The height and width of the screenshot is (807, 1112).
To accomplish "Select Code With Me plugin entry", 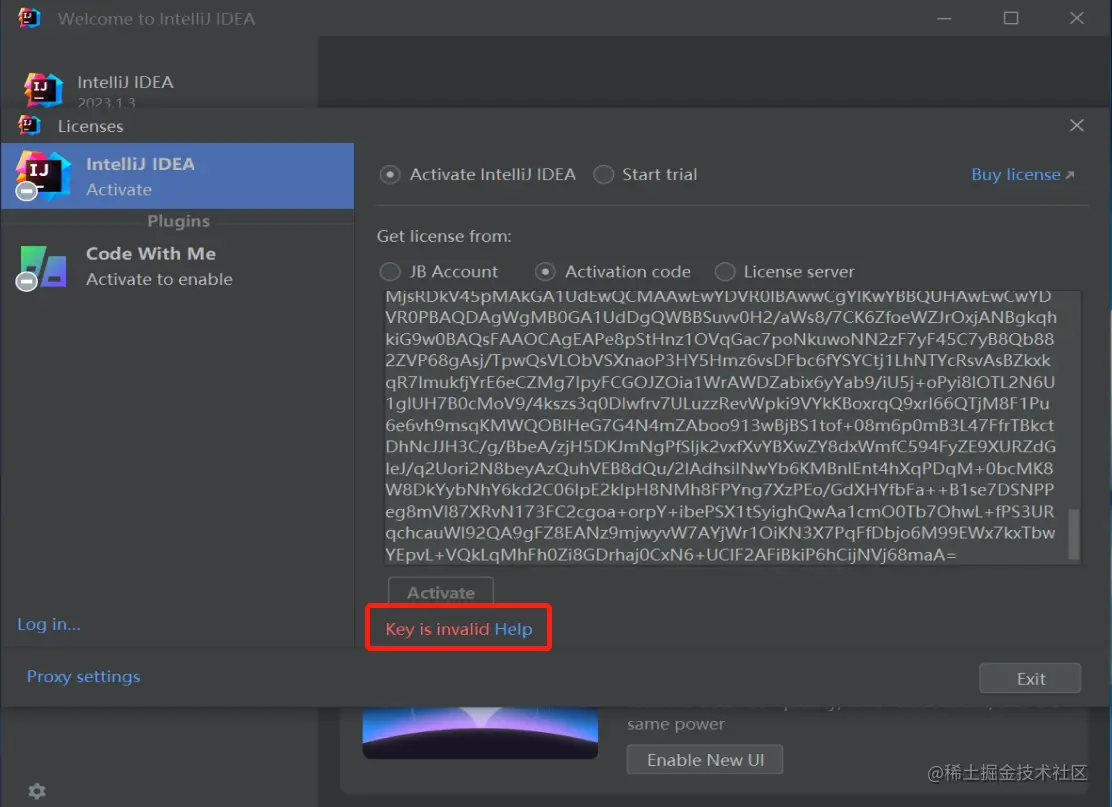I will click(x=177, y=267).
